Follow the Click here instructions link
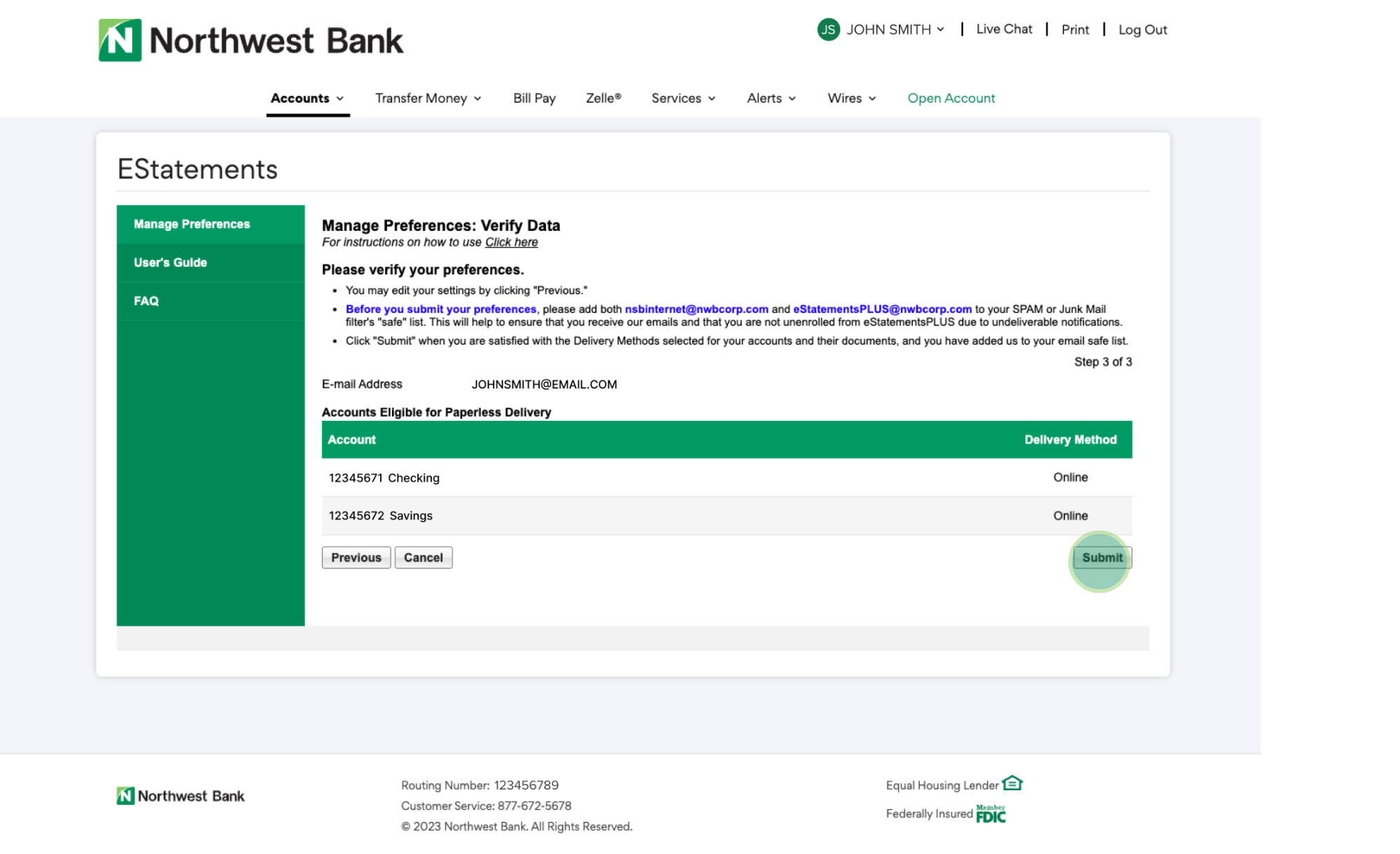1400x854 pixels. [x=511, y=242]
